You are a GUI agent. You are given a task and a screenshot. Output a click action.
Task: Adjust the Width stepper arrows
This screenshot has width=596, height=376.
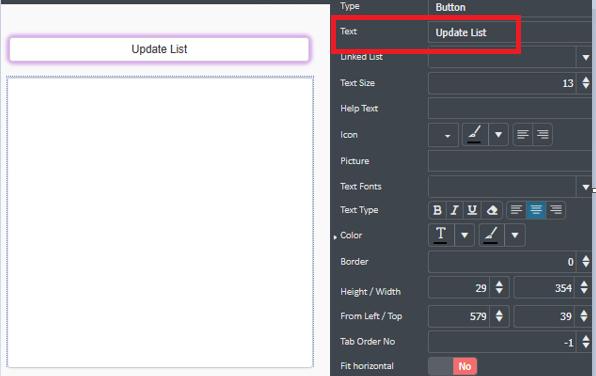584,288
